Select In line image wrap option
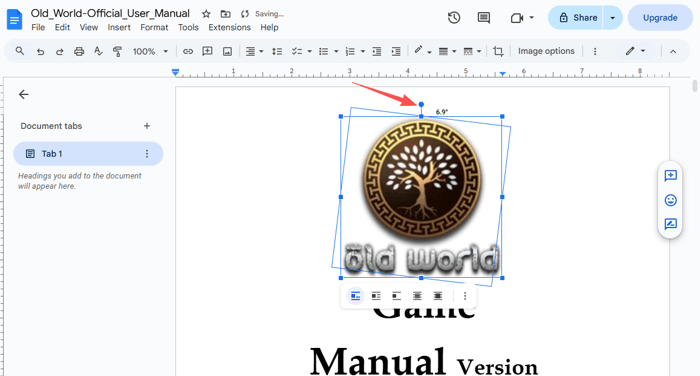 click(x=355, y=296)
